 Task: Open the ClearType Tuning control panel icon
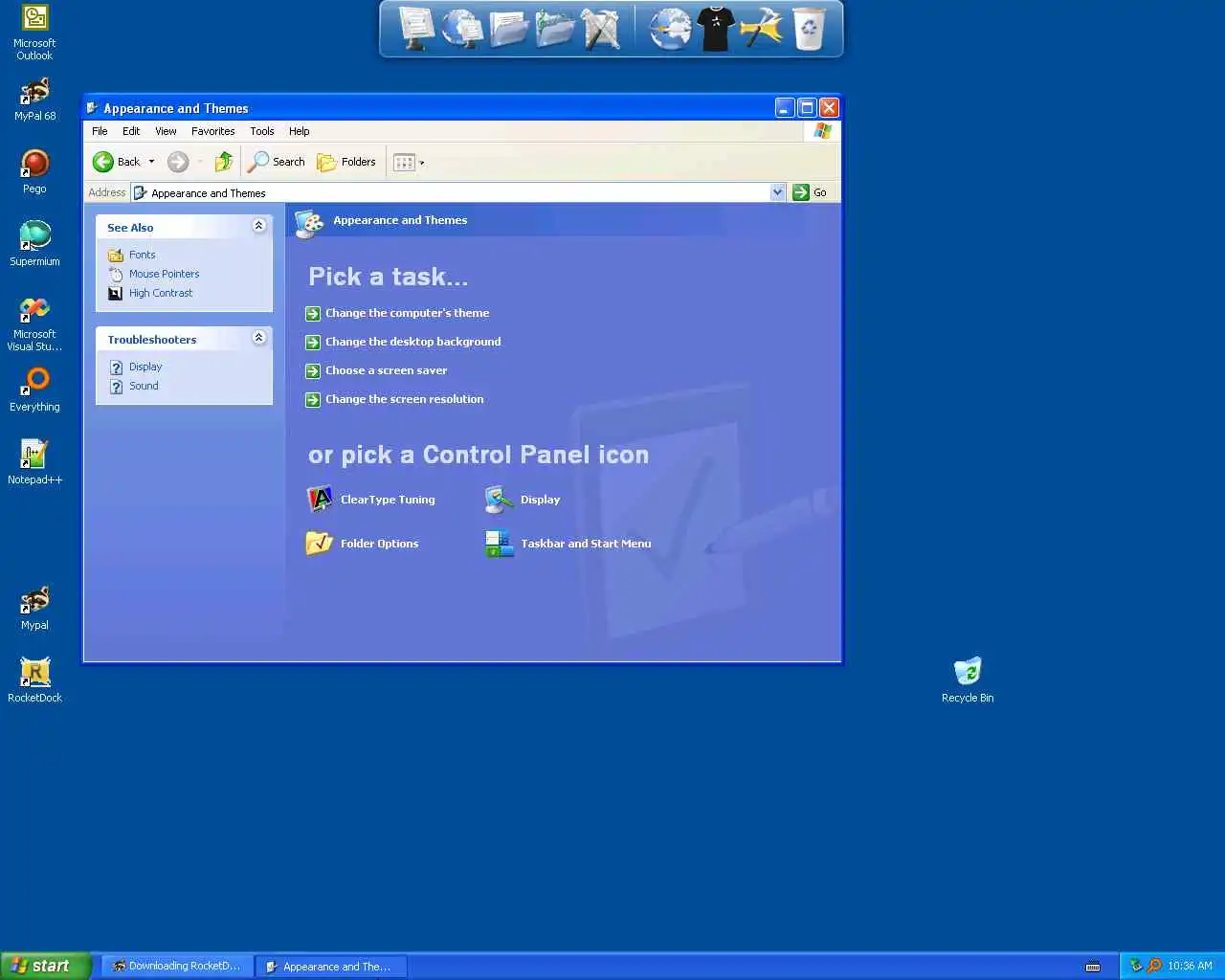370,500
